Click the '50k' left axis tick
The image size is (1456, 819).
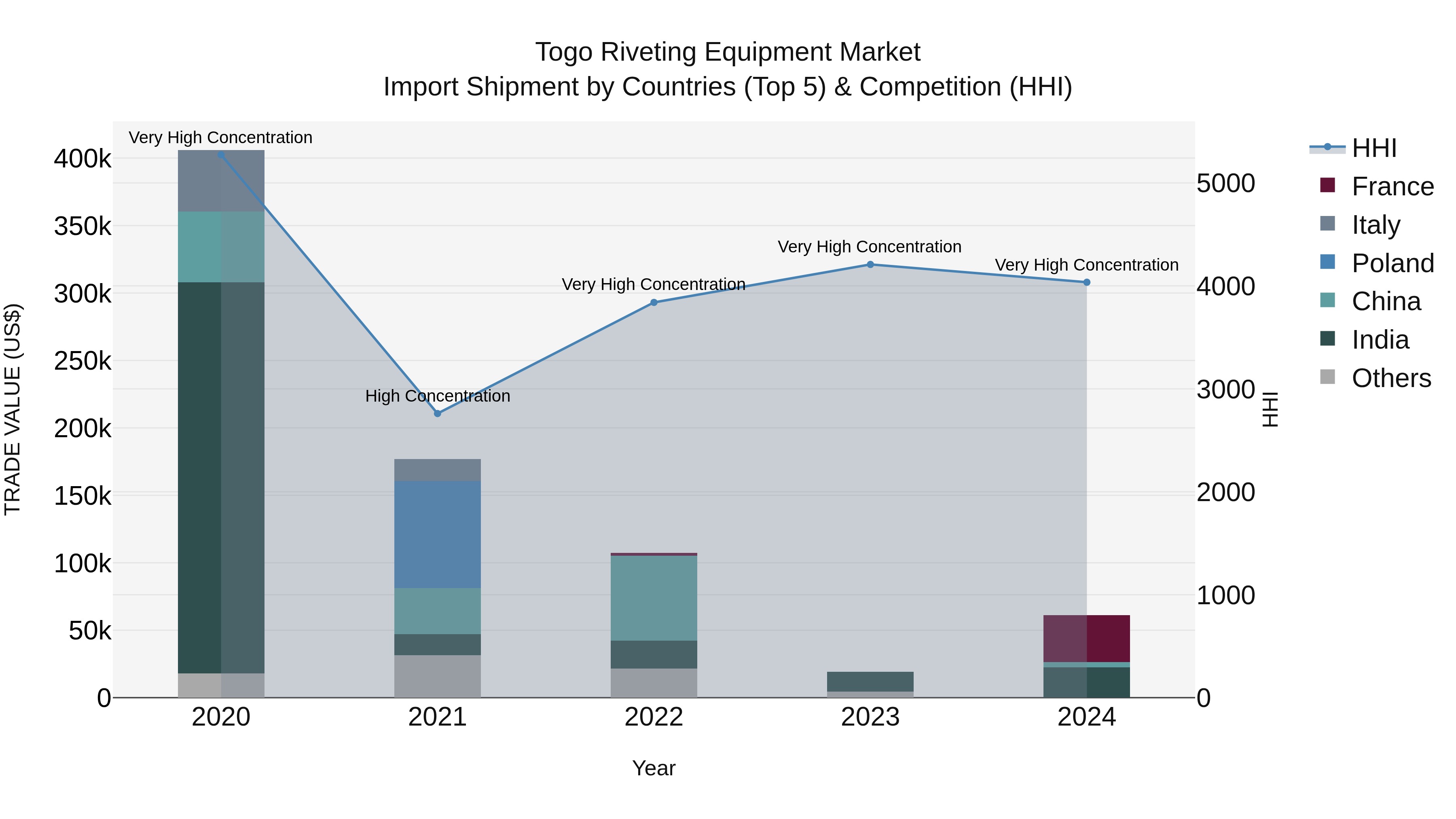(x=91, y=631)
